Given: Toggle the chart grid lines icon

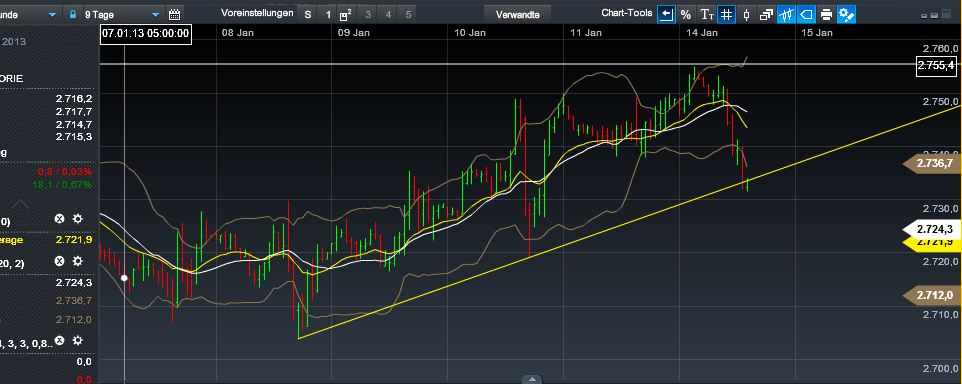Looking at the screenshot, I should [726, 15].
